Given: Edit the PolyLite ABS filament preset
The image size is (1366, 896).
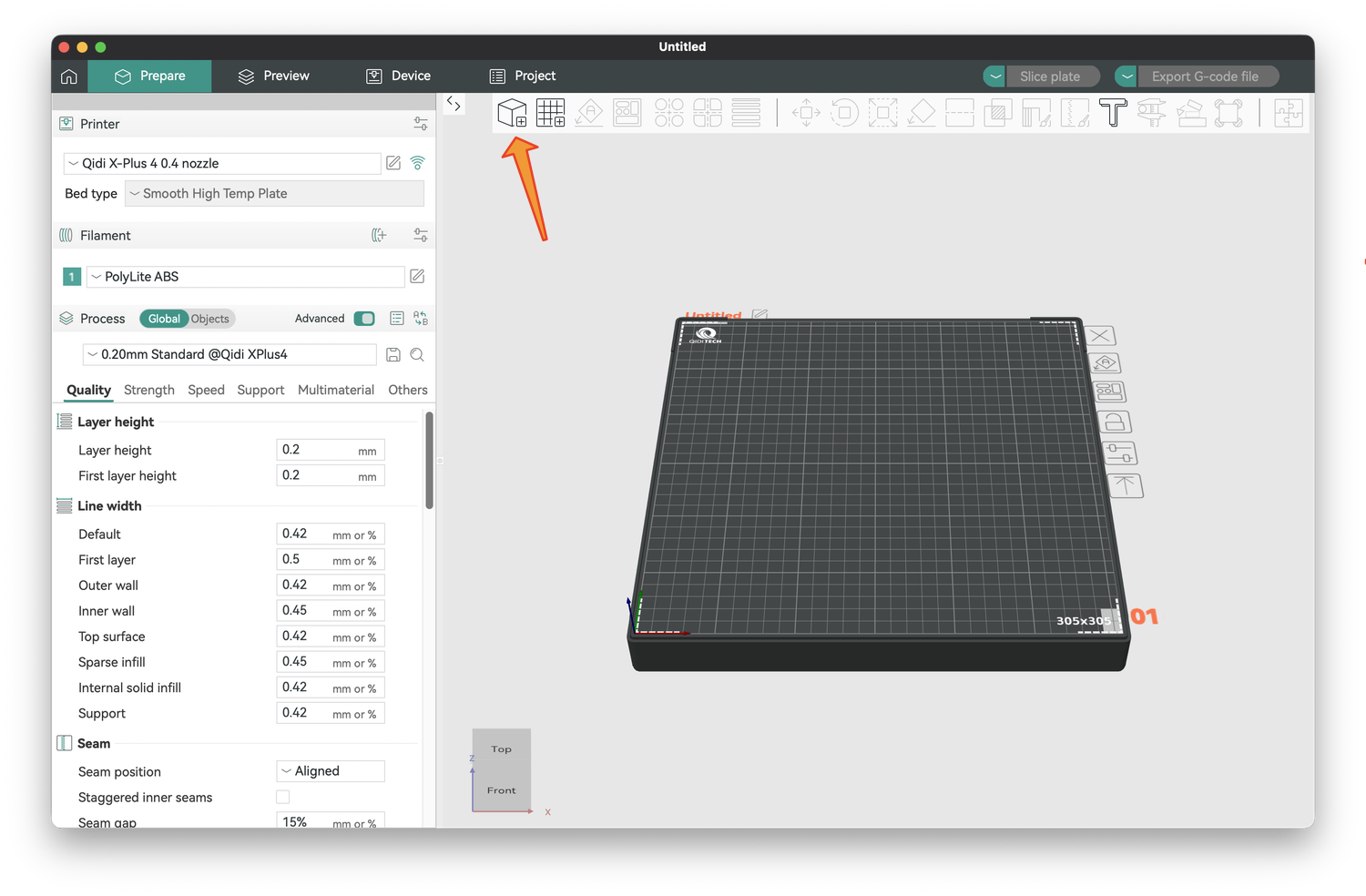Looking at the screenshot, I should pyautogui.click(x=417, y=276).
